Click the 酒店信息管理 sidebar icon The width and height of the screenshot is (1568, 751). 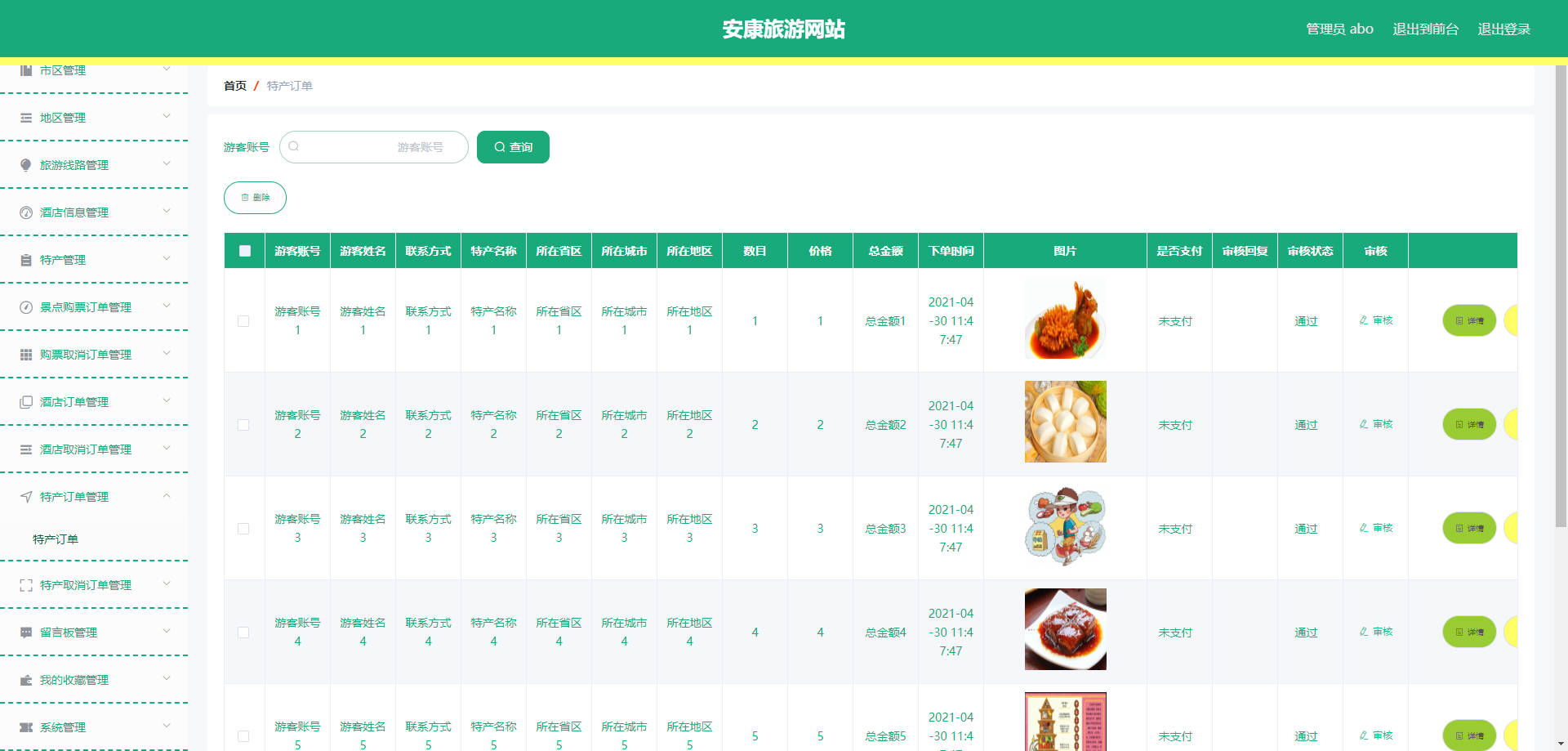point(26,212)
